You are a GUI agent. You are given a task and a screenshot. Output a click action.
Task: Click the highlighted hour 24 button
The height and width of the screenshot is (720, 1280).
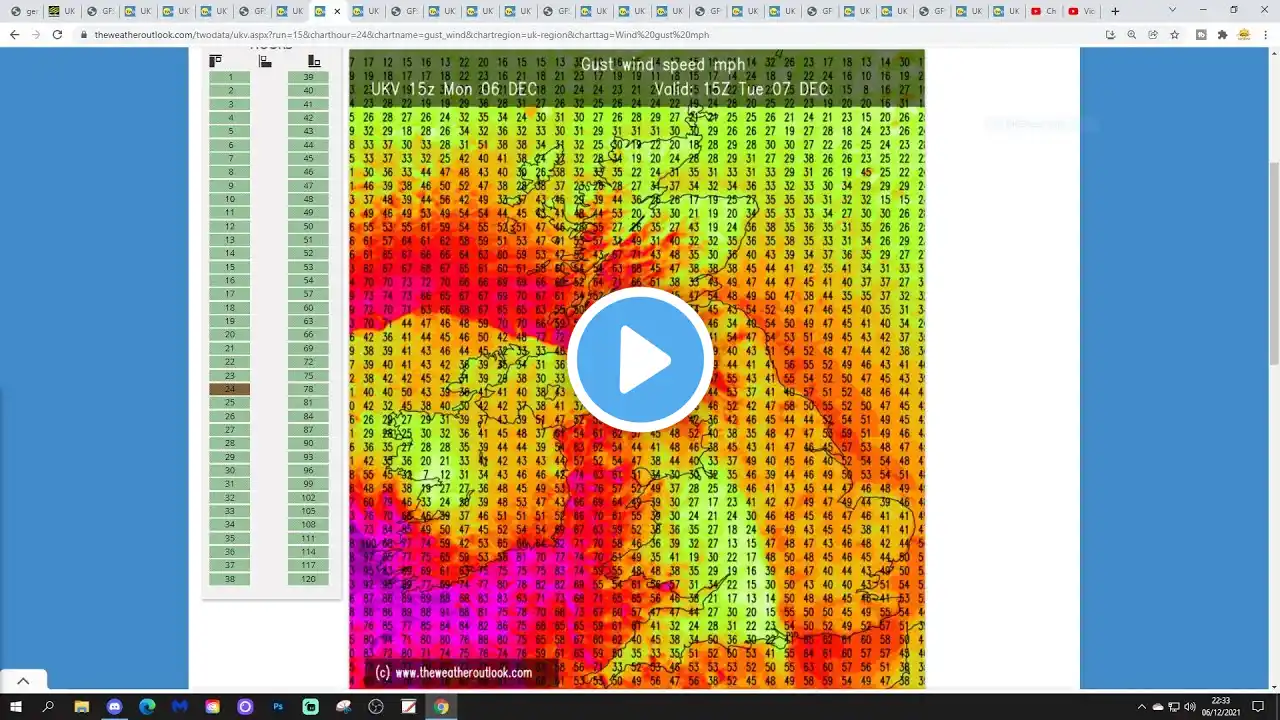[230, 389]
